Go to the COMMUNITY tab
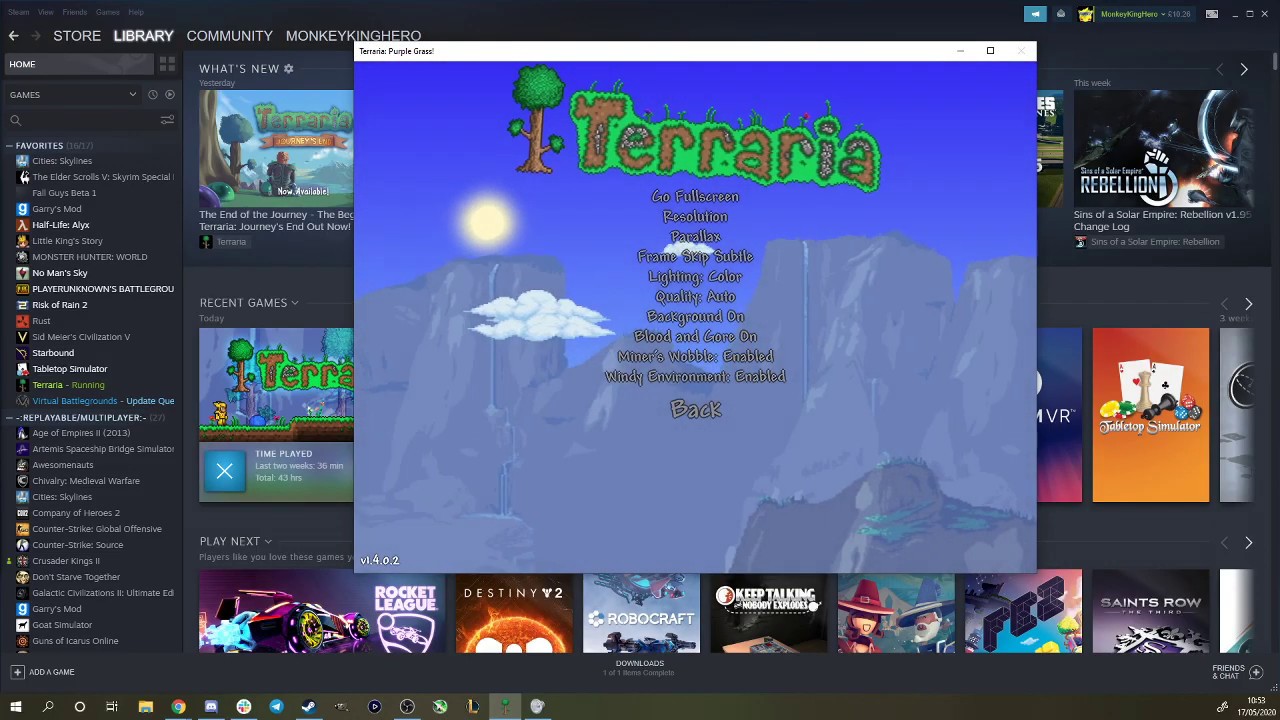Viewport: 1280px width, 720px height. [x=229, y=36]
